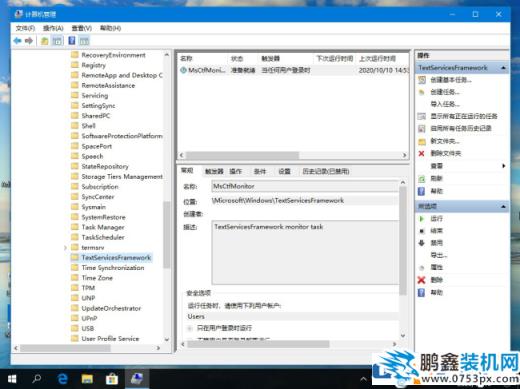Click the MsCtfMonitor name field

[x=305, y=186]
